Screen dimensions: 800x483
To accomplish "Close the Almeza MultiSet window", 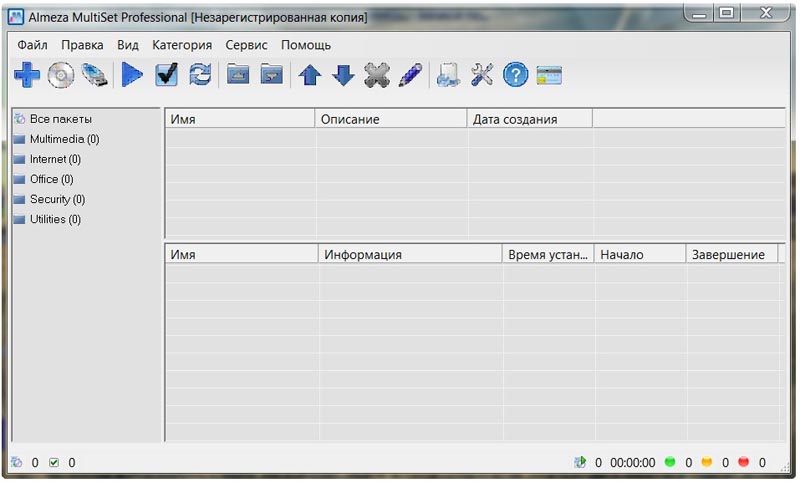I will point(765,13).
